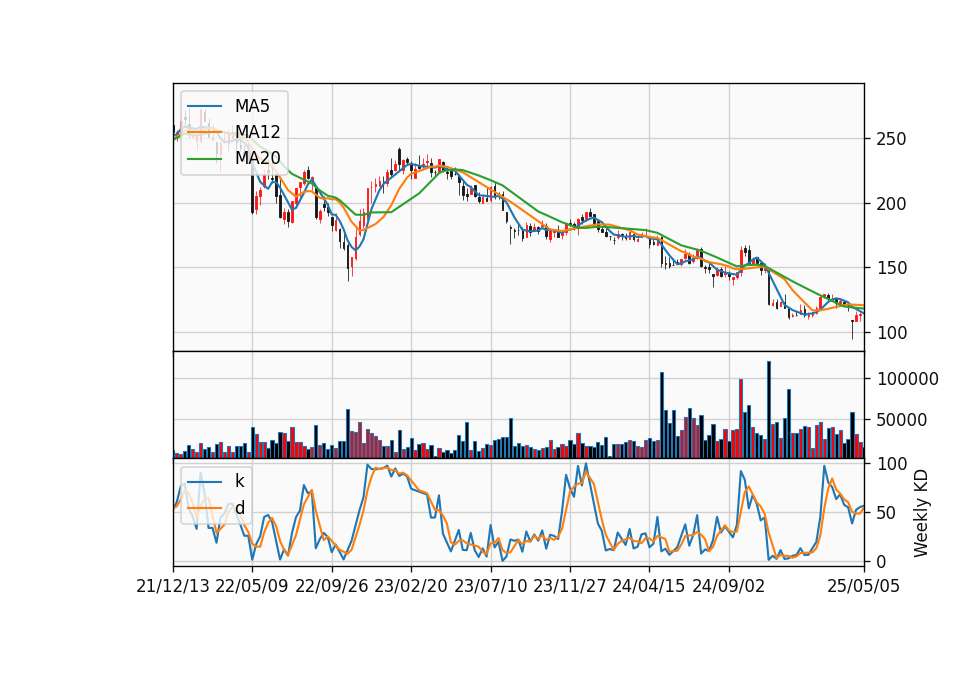Click the 23/11/27 date label

[x=570, y=586]
